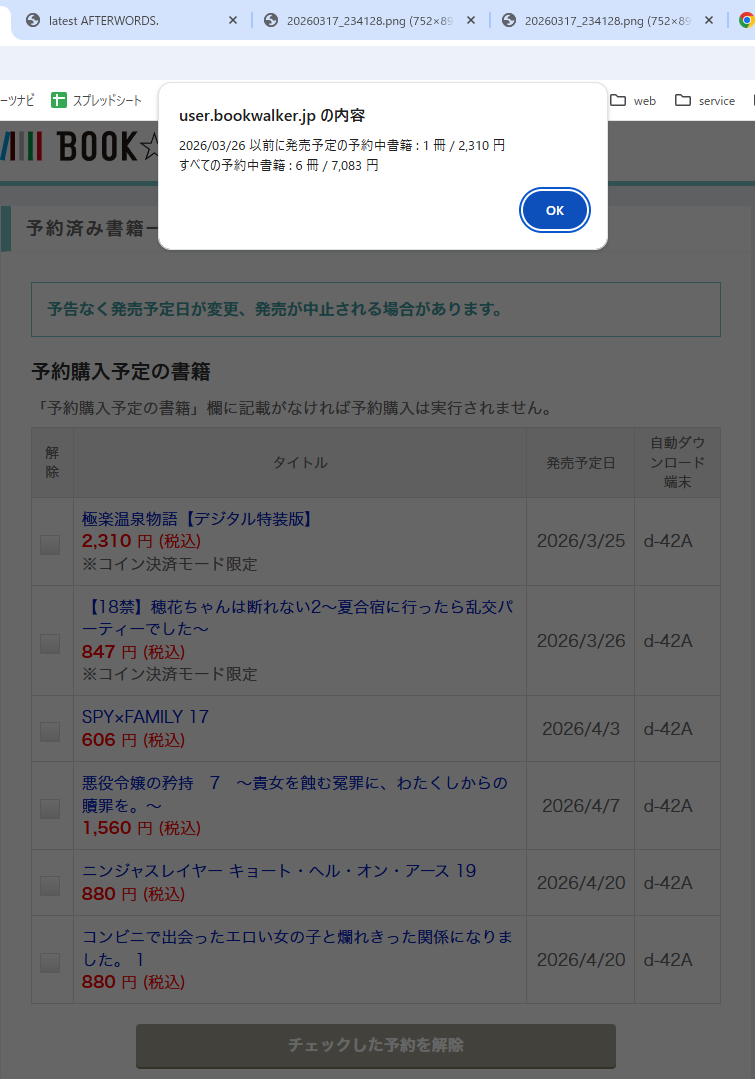Open 極楽温泉物語【デジタル特装版】 book link

[199, 519]
